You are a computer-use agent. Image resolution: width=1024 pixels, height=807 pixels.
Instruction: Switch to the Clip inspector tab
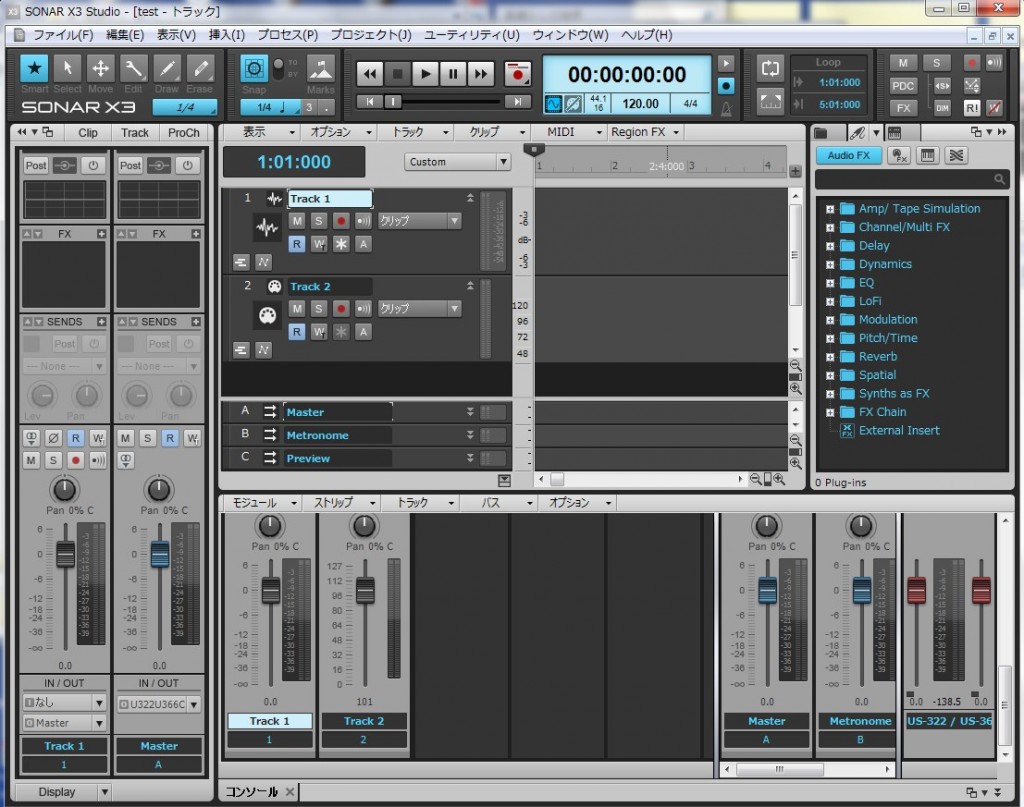click(88, 133)
